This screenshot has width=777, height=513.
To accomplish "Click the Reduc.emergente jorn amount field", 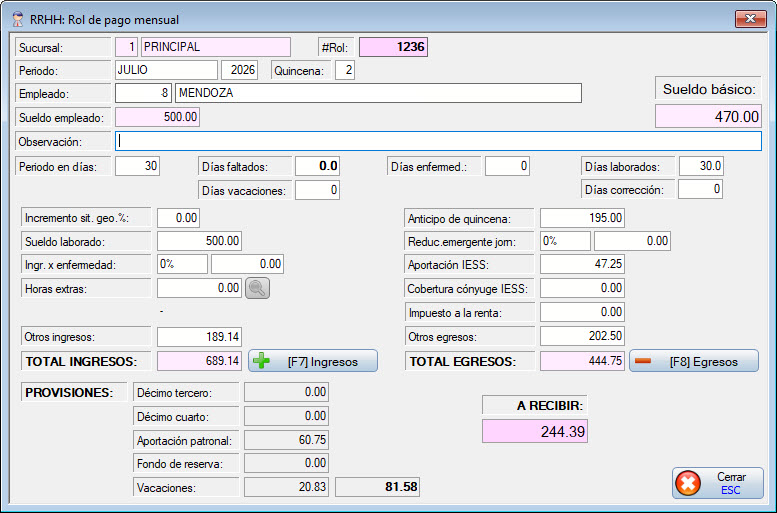I will (632, 241).
